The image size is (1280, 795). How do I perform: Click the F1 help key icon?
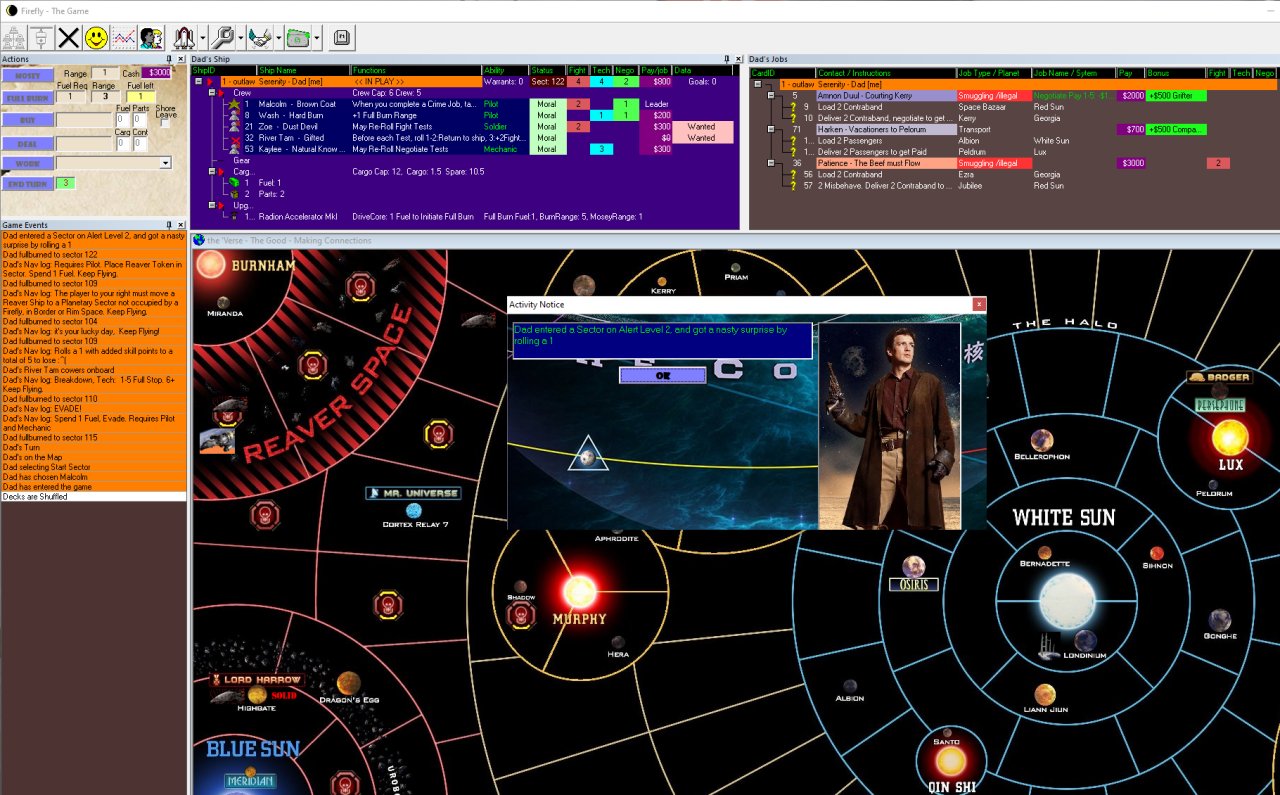[x=340, y=38]
